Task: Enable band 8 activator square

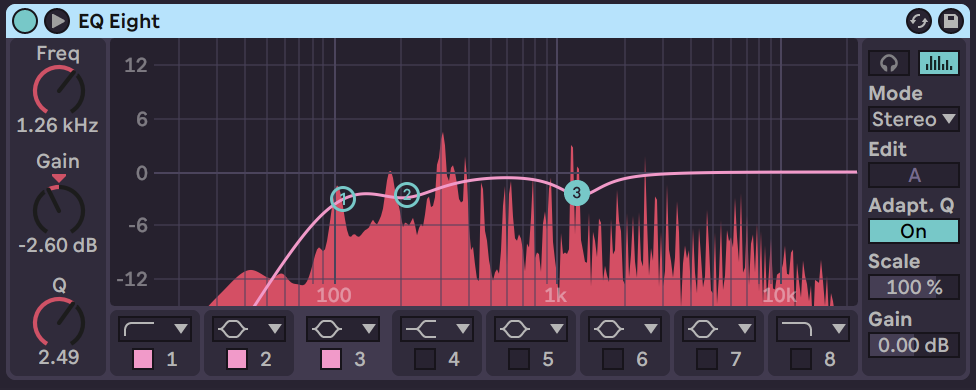Action: click(801, 359)
